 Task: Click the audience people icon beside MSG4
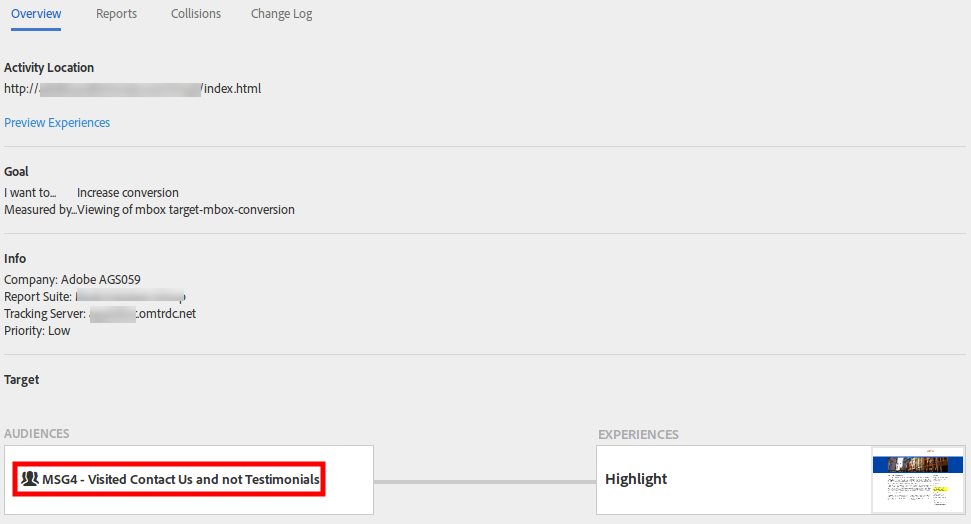point(30,478)
